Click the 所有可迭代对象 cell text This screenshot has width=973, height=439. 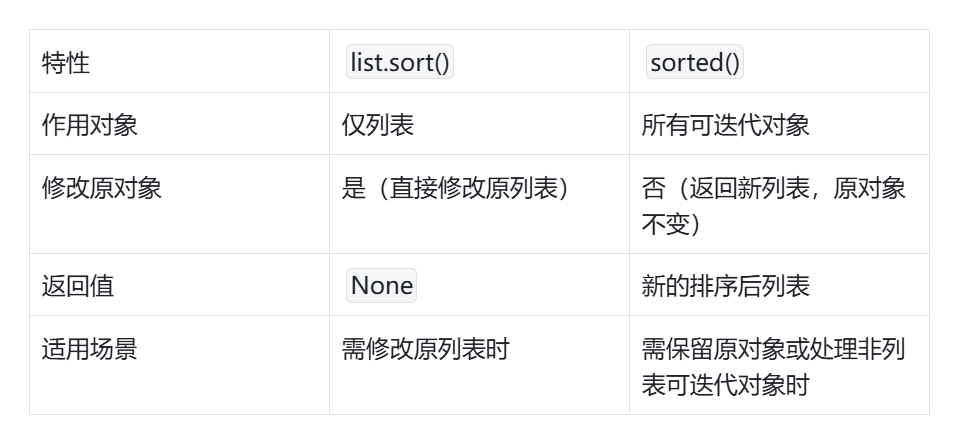(725, 125)
